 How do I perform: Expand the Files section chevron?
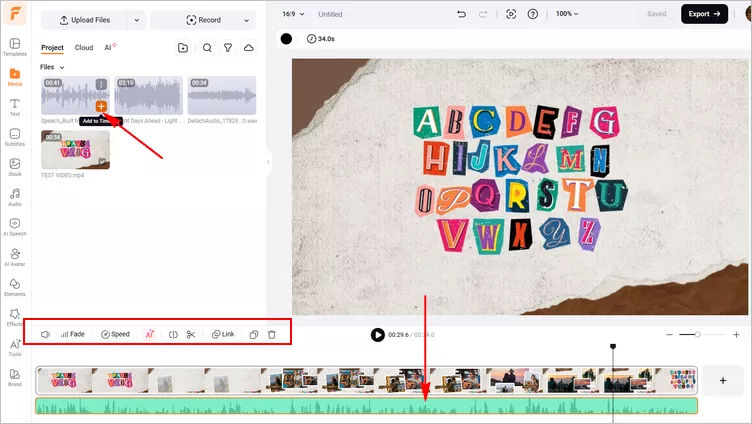pos(62,68)
